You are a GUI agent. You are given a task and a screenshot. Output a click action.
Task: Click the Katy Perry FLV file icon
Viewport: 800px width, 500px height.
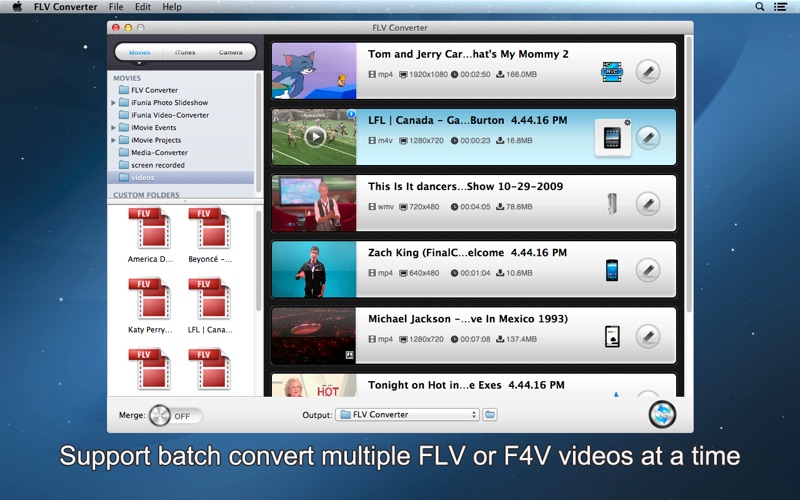[150, 298]
